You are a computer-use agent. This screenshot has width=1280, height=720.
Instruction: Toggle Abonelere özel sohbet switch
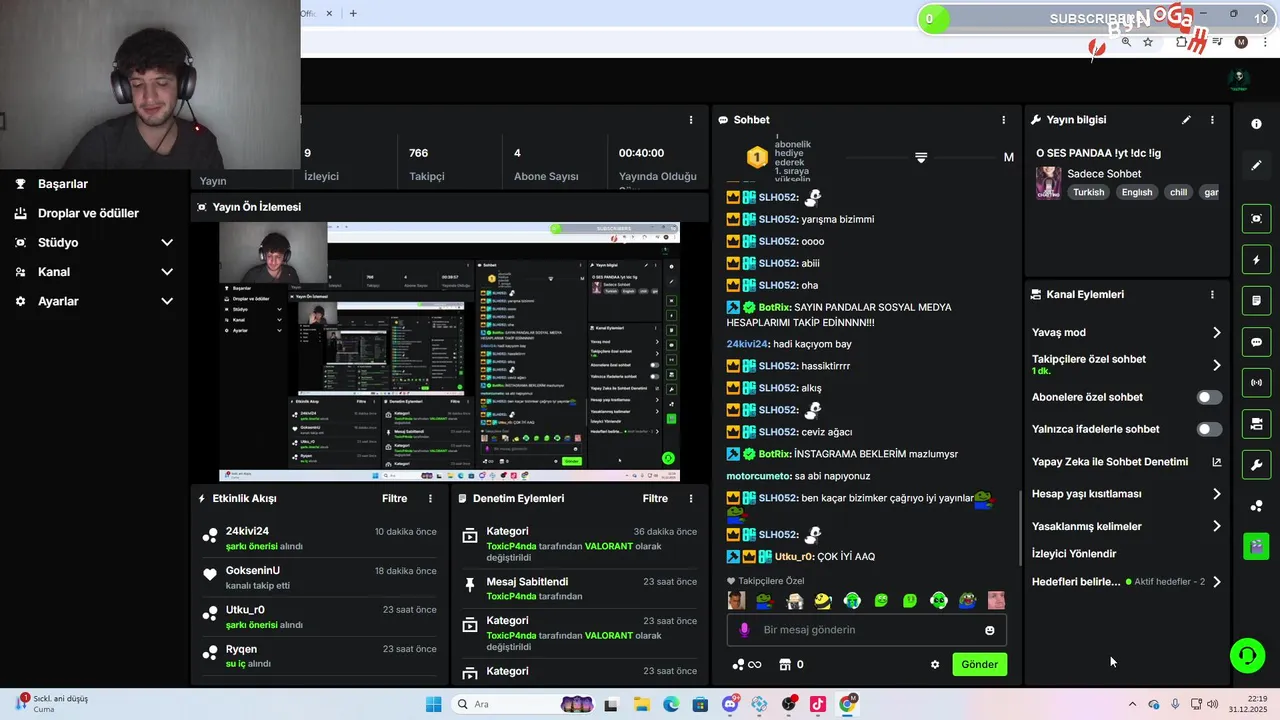coord(1209,397)
